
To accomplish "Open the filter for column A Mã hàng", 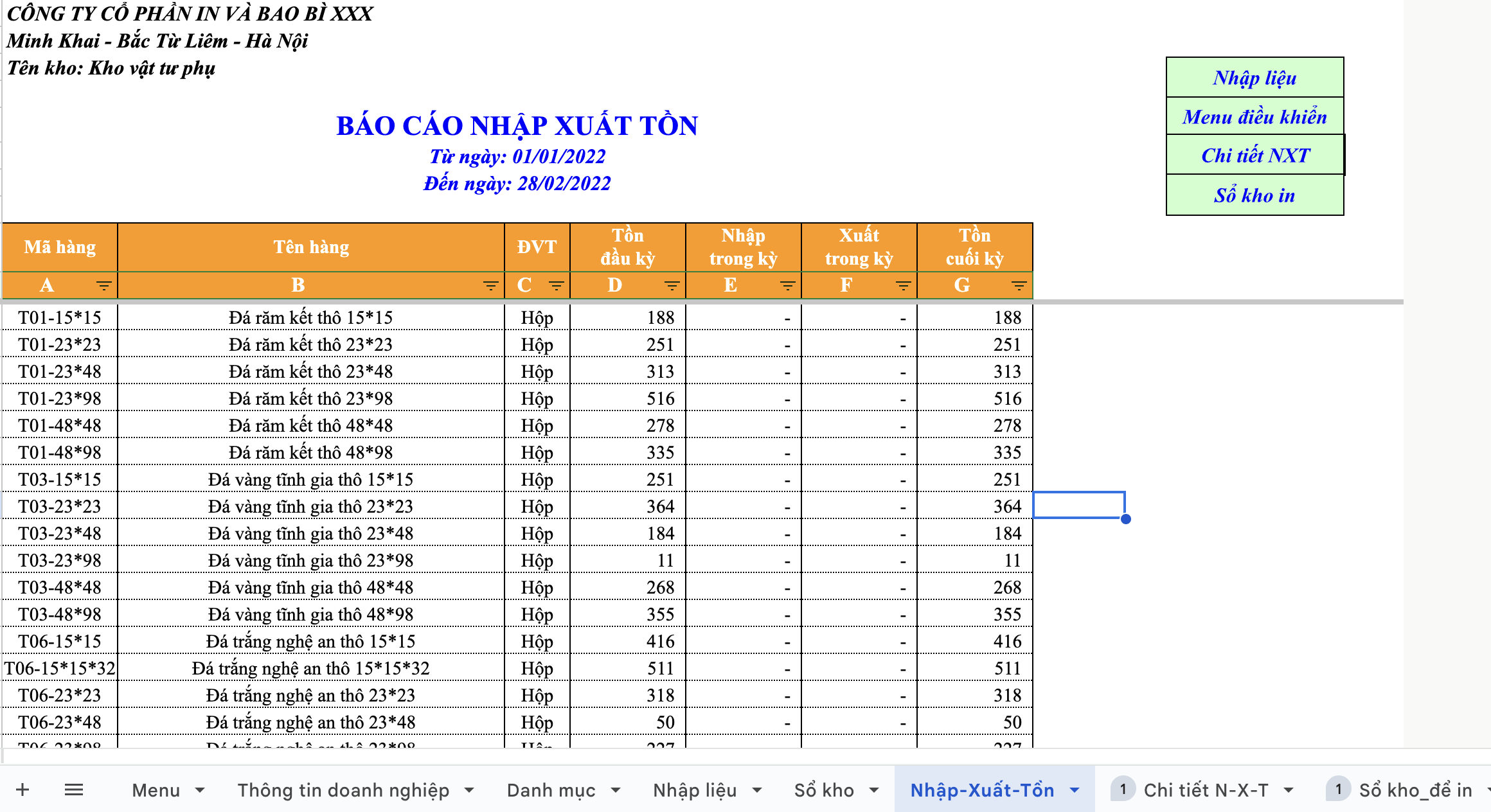I will (x=105, y=285).
